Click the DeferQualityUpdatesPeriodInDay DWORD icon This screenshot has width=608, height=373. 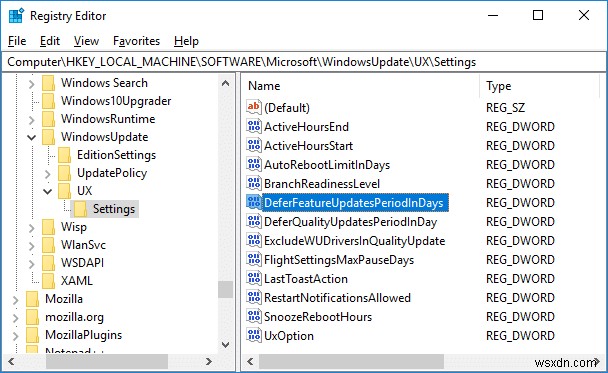254,221
